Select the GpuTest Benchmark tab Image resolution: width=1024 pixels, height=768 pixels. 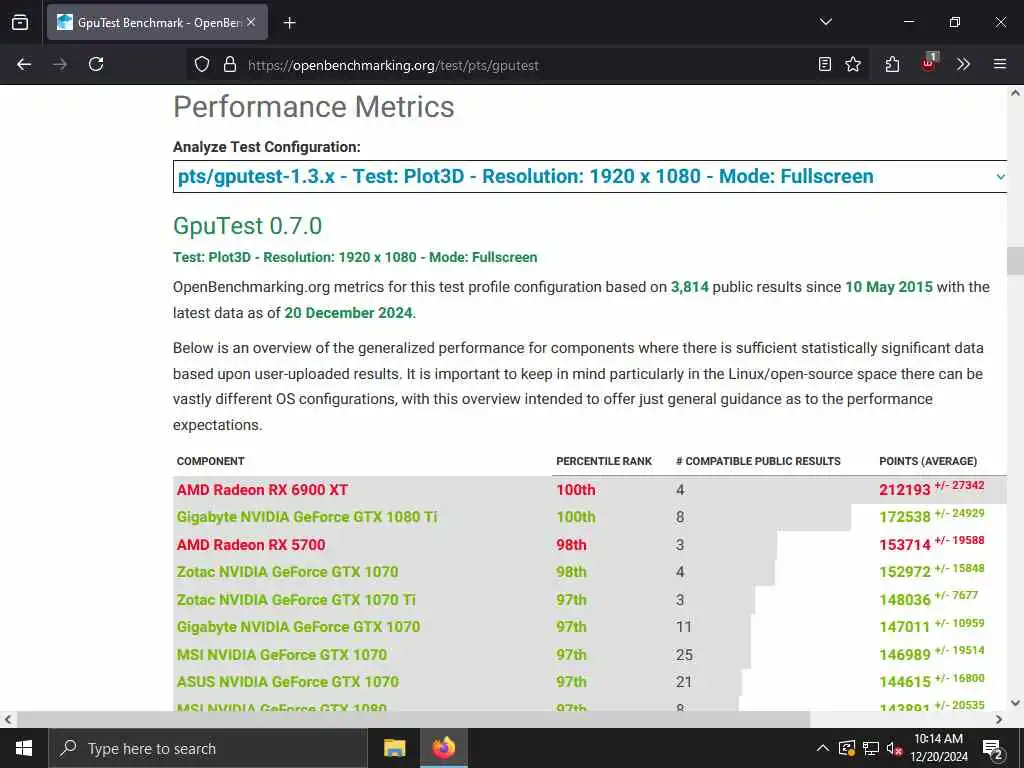pos(157,22)
